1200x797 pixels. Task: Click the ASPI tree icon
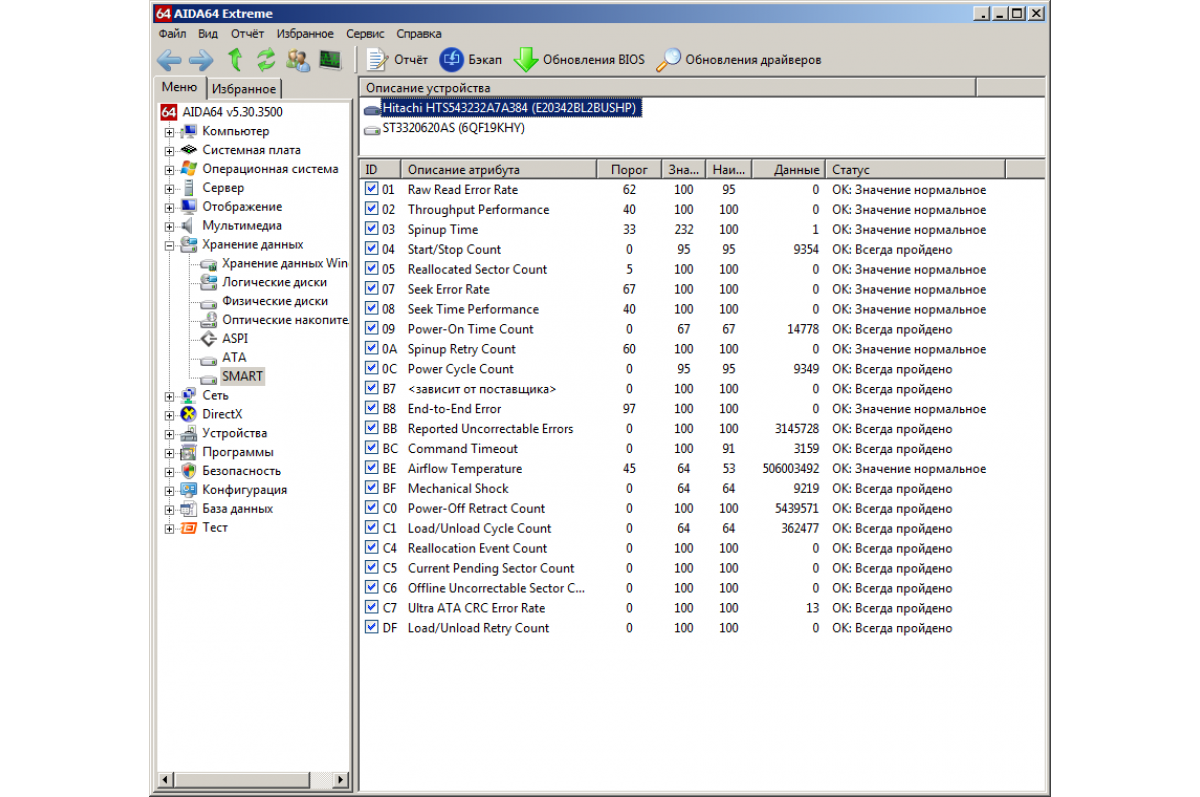point(208,339)
